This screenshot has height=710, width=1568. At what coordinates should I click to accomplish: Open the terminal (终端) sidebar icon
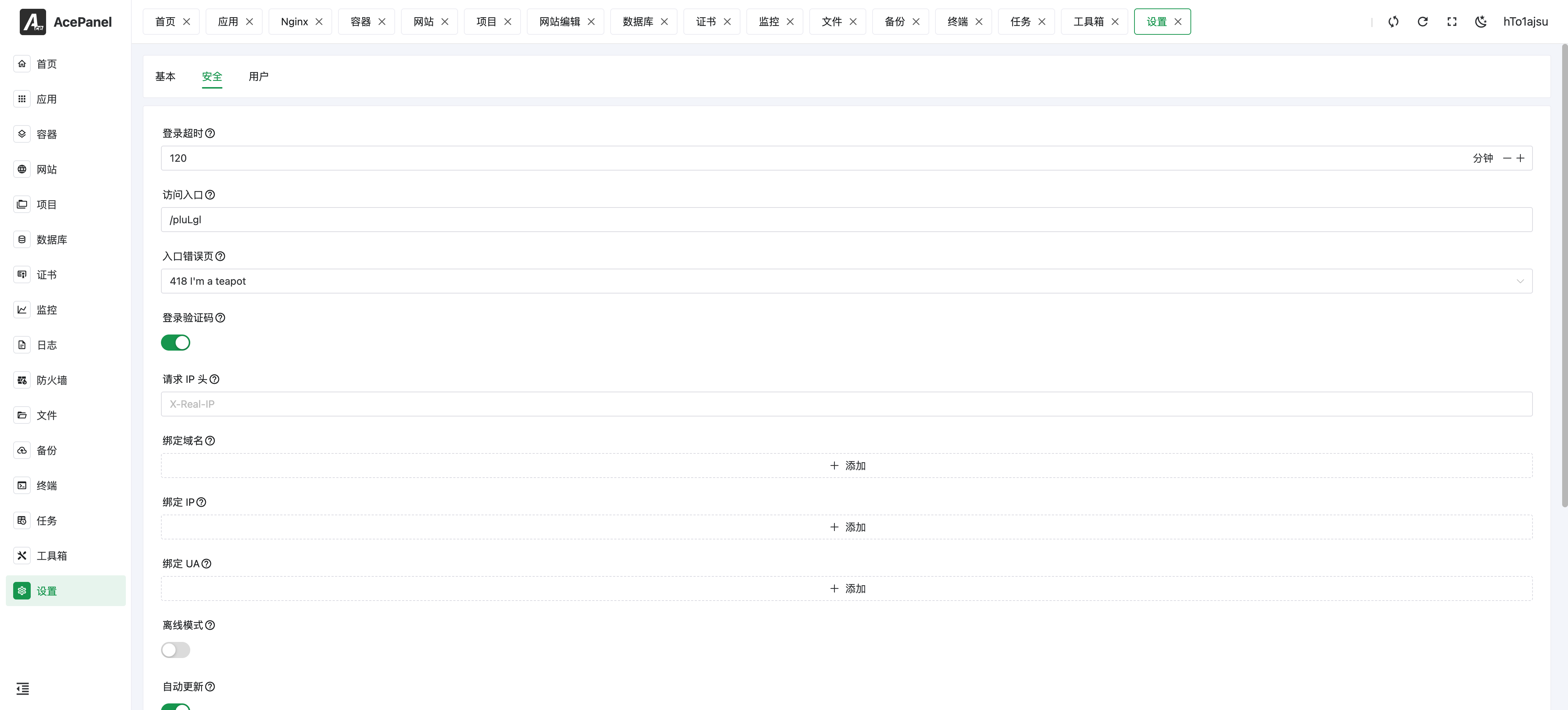(22, 485)
